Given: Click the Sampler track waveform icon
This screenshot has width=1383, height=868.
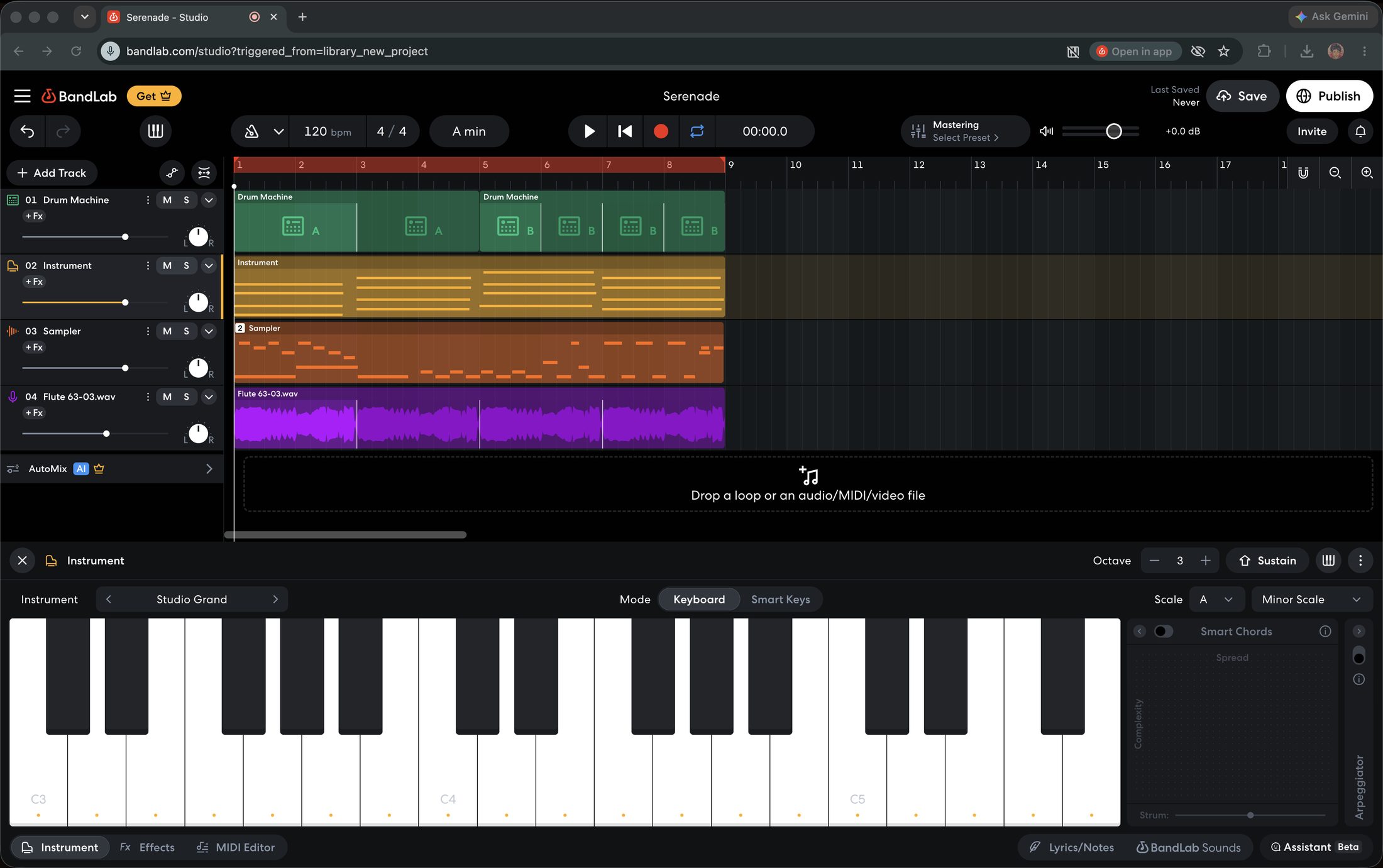Looking at the screenshot, I should (13, 331).
